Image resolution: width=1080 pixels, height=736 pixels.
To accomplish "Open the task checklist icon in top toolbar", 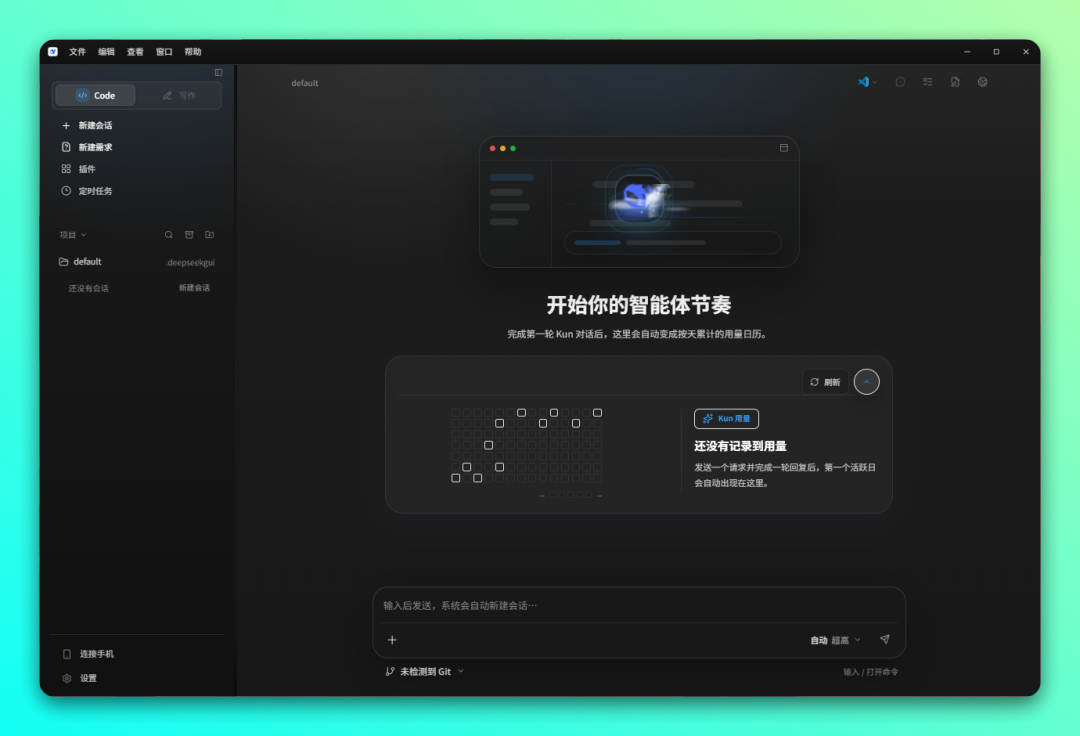I will click(928, 82).
